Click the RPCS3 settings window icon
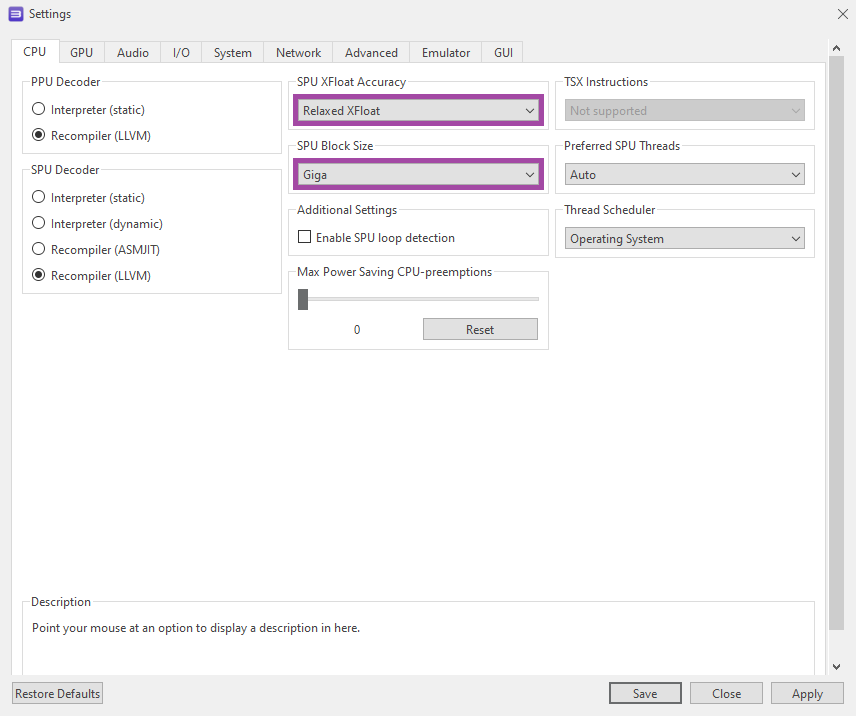856x716 pixels. click(x=15, y=14)
